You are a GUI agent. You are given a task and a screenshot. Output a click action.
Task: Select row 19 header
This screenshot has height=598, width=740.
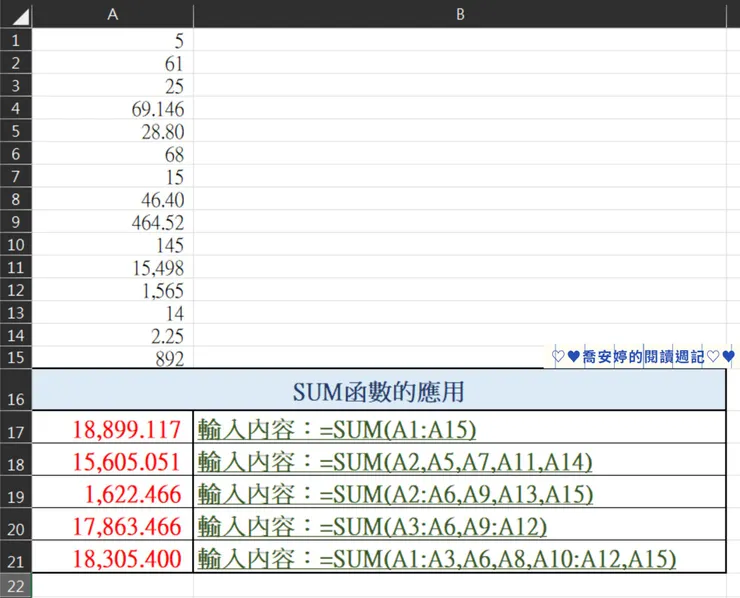tap(16, 492)
